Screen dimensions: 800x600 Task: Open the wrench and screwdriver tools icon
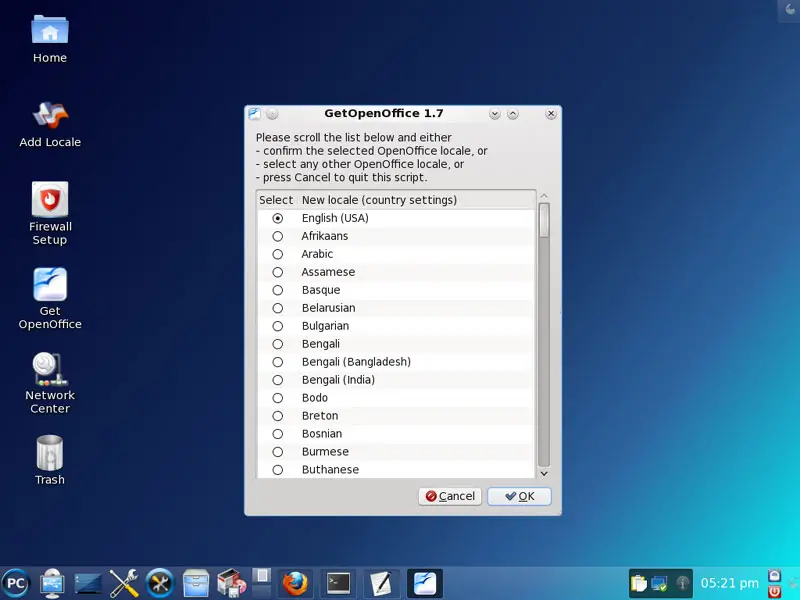(x=123, y=583)
